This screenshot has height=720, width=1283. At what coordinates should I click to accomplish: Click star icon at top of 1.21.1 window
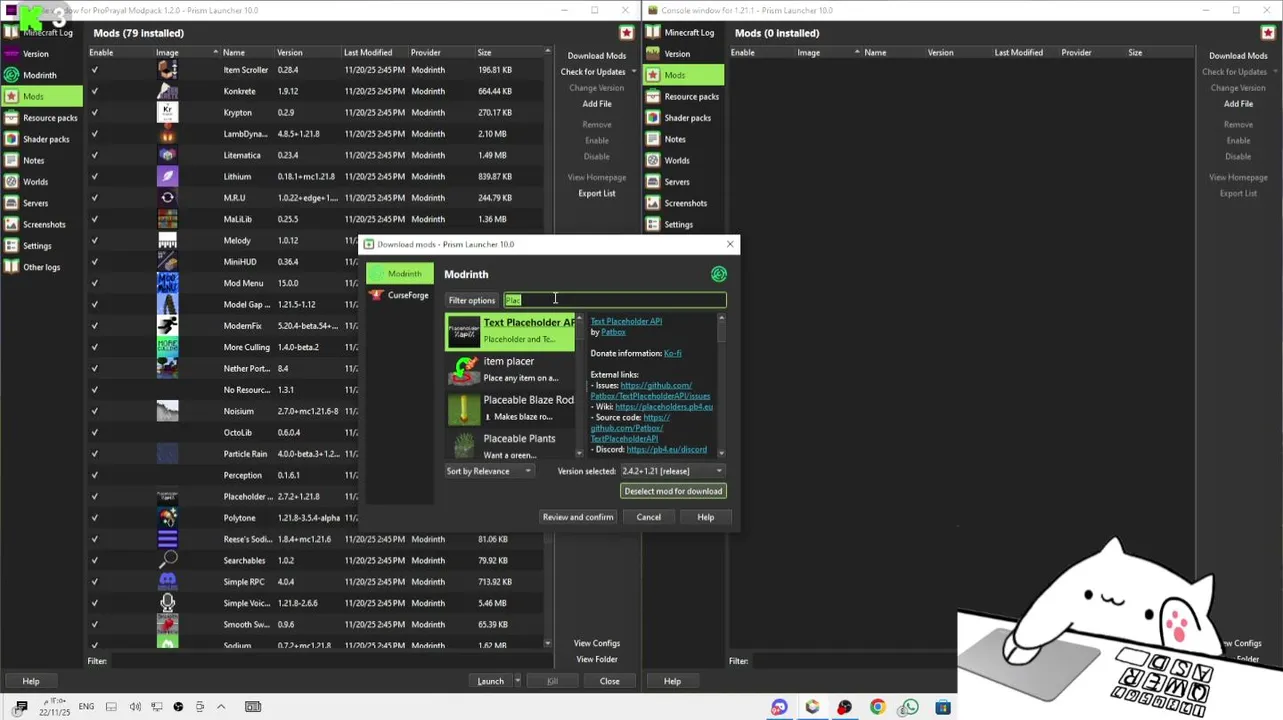point(1268,33)
